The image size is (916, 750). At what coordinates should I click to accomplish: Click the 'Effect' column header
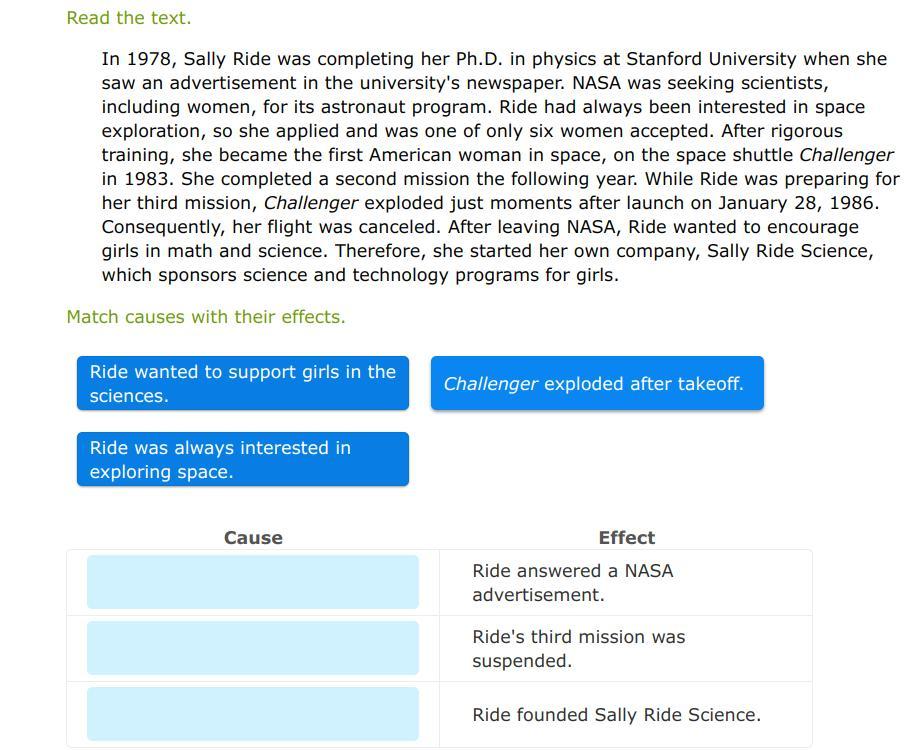tap(626, 537)
